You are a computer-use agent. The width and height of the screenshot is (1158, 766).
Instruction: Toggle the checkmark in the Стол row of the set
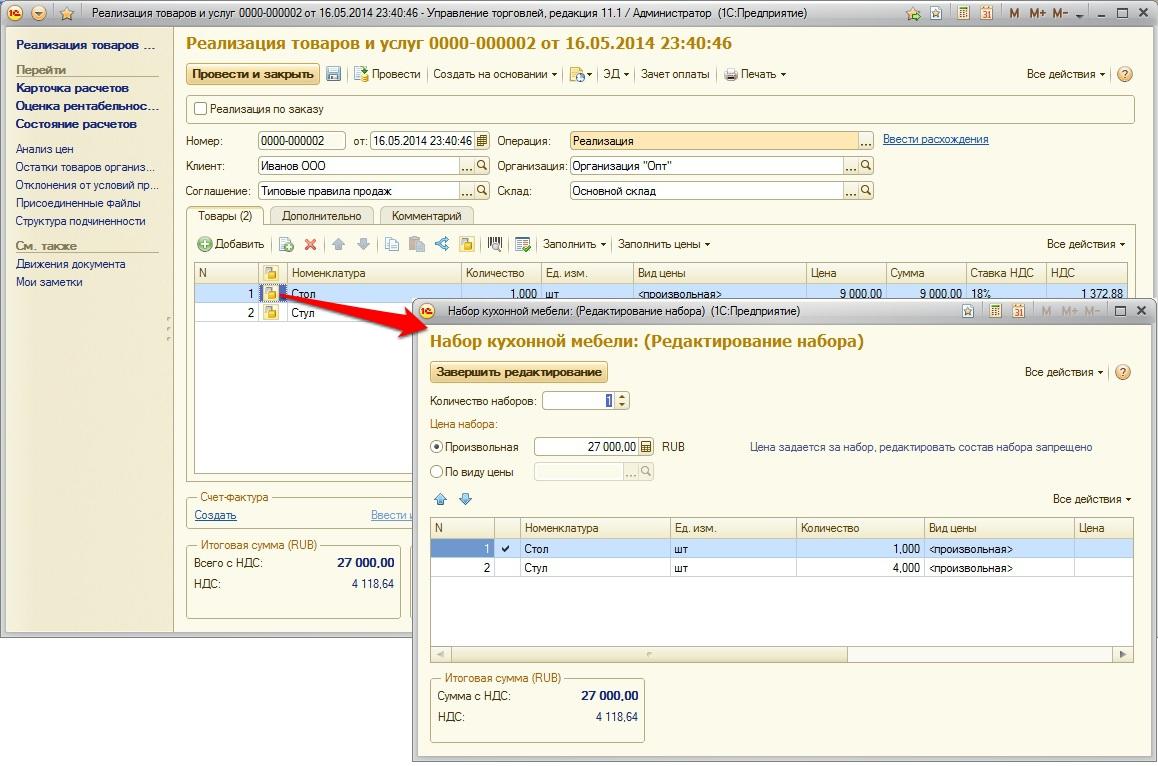[x=505, y=549]
